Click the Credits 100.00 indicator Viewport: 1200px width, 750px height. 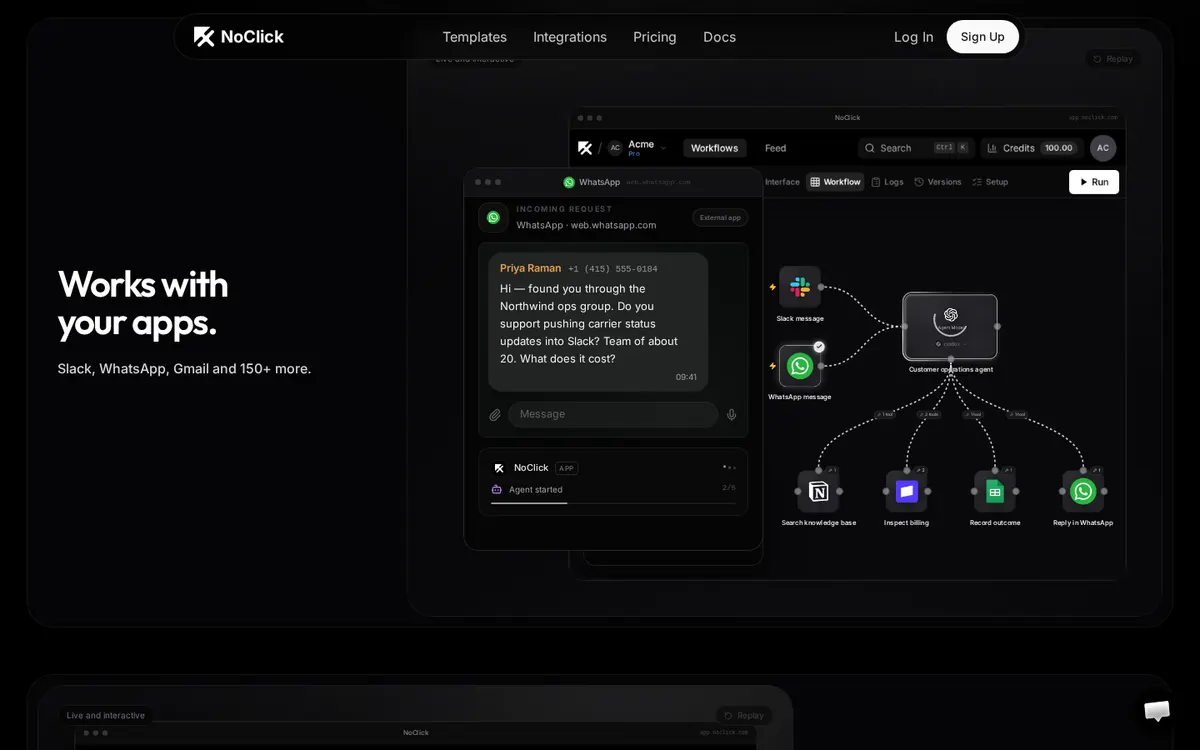(x=1032, y=148)
